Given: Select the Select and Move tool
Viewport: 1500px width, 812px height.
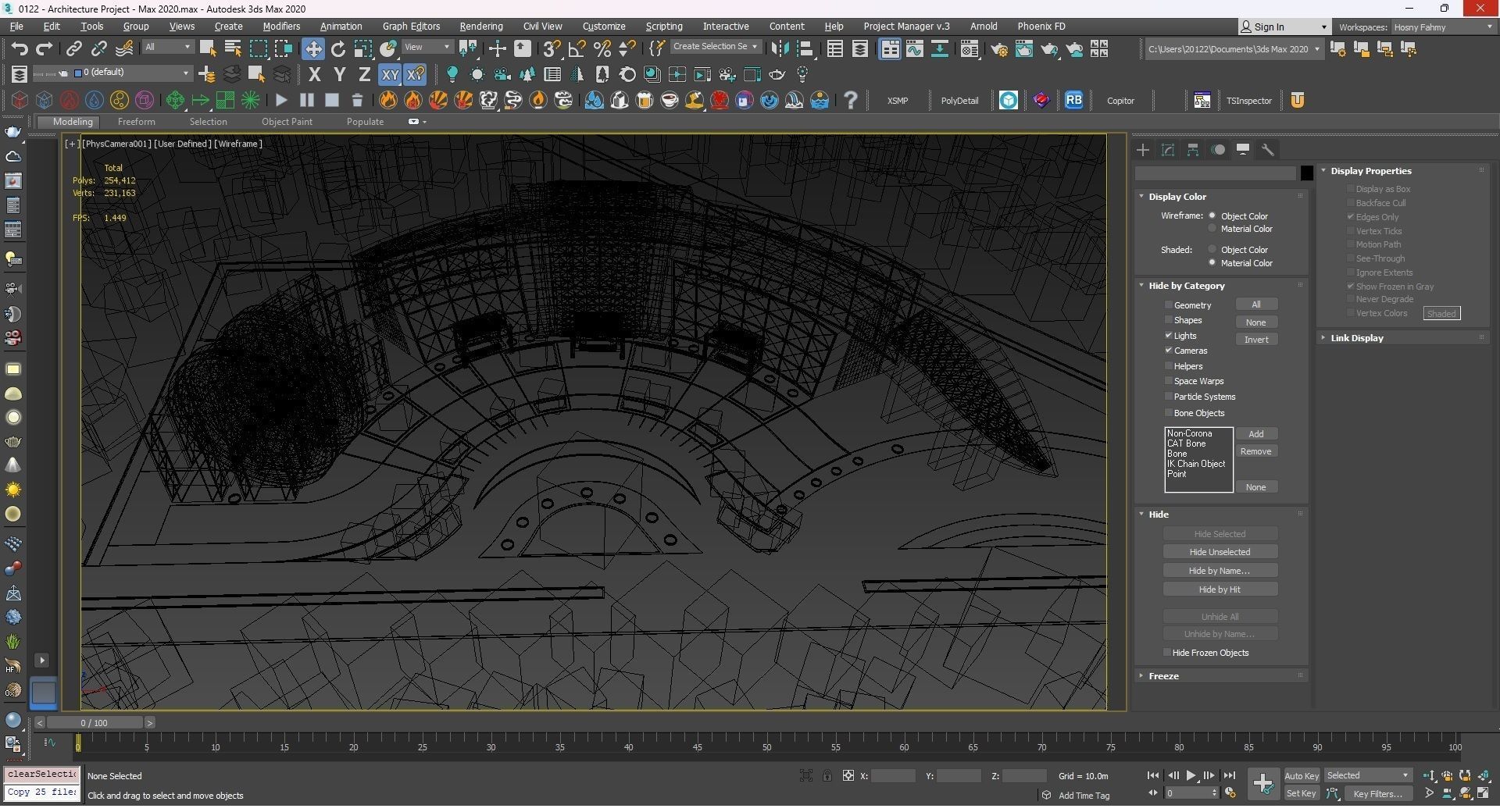Looking at the screenshot, I should 312,49.
